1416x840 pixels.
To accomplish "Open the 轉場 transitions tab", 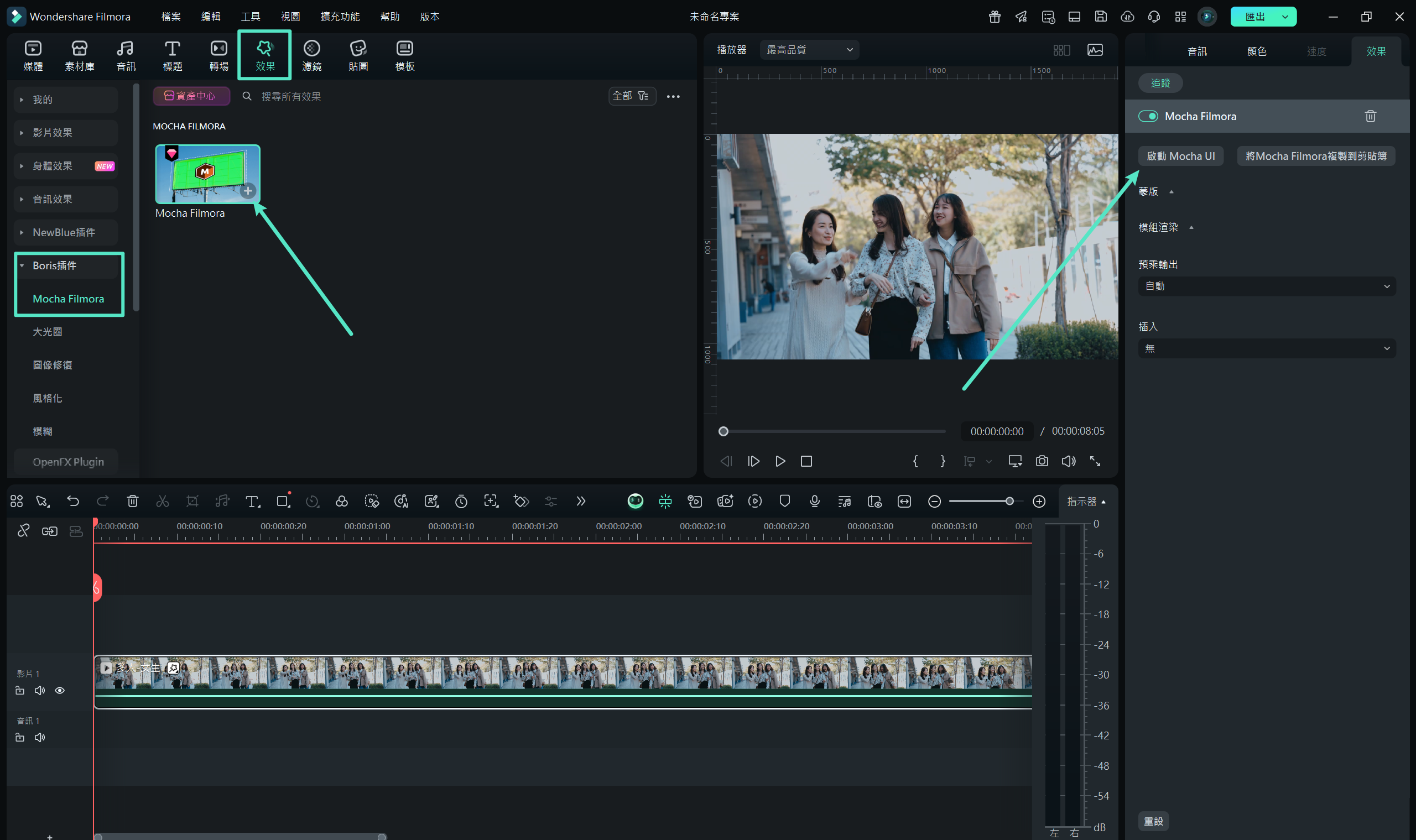I will click(218, 55).
